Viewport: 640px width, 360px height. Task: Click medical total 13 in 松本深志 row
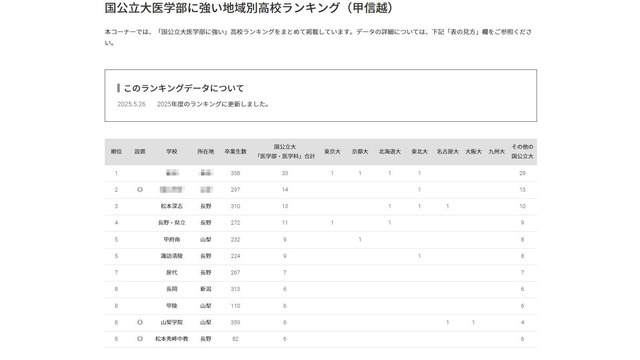click(x=285, y=207)
